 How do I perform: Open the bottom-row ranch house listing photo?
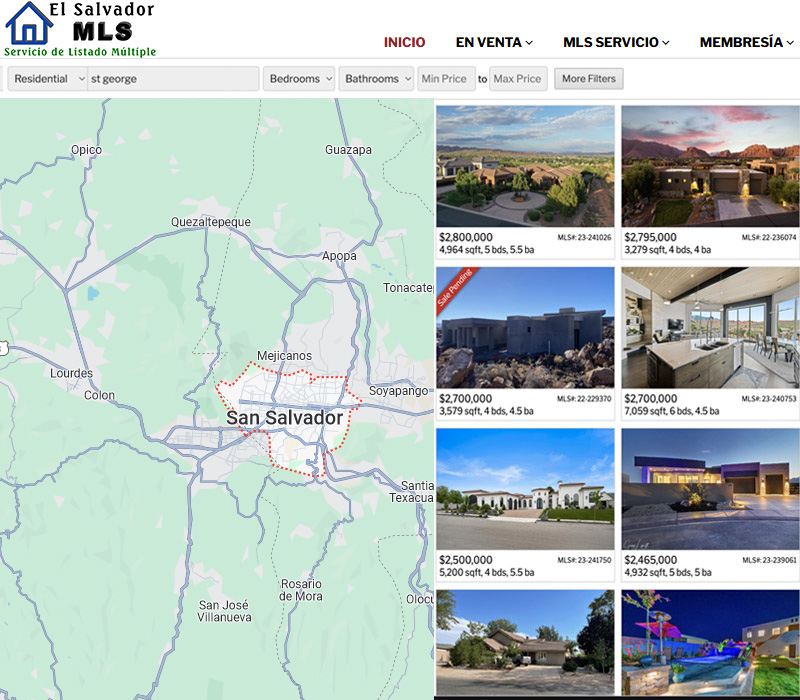tap(525, 642)
